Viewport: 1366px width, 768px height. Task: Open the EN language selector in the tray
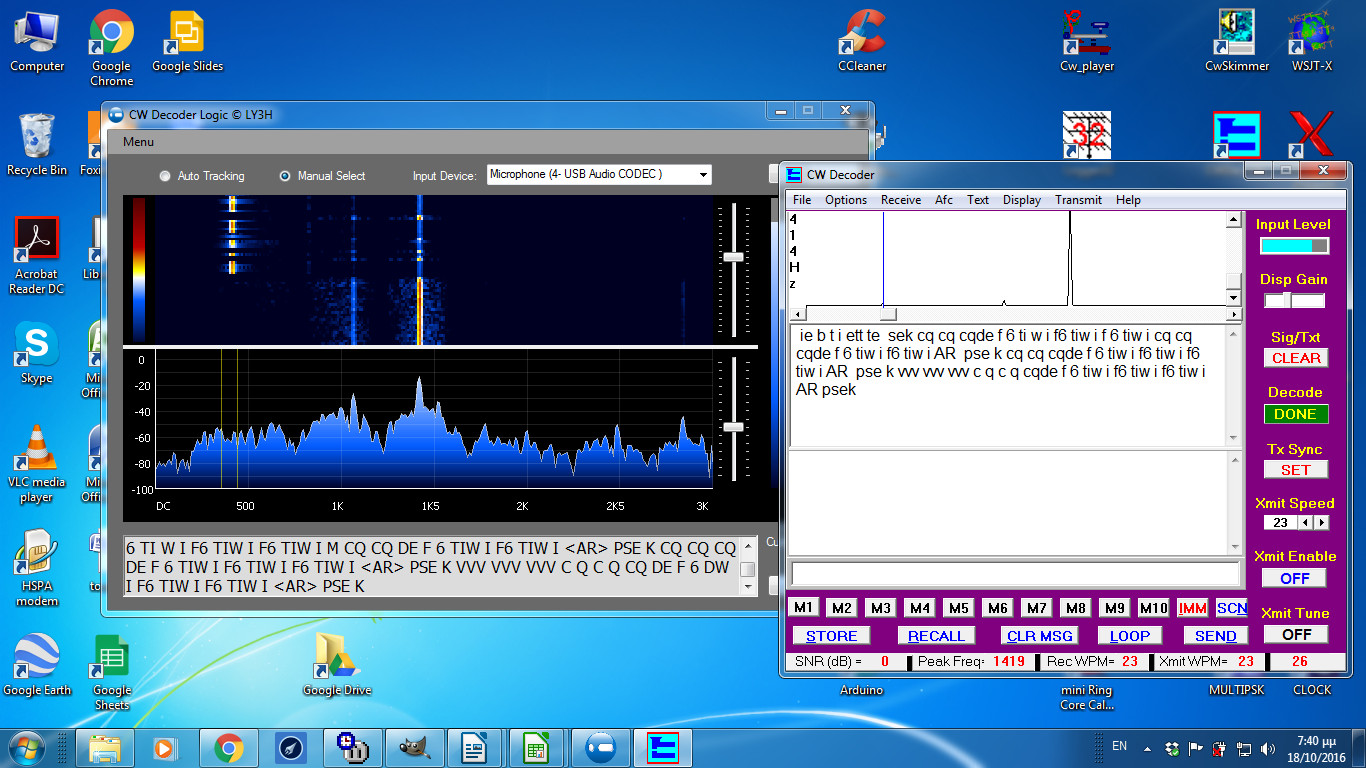pos(1119,746)
